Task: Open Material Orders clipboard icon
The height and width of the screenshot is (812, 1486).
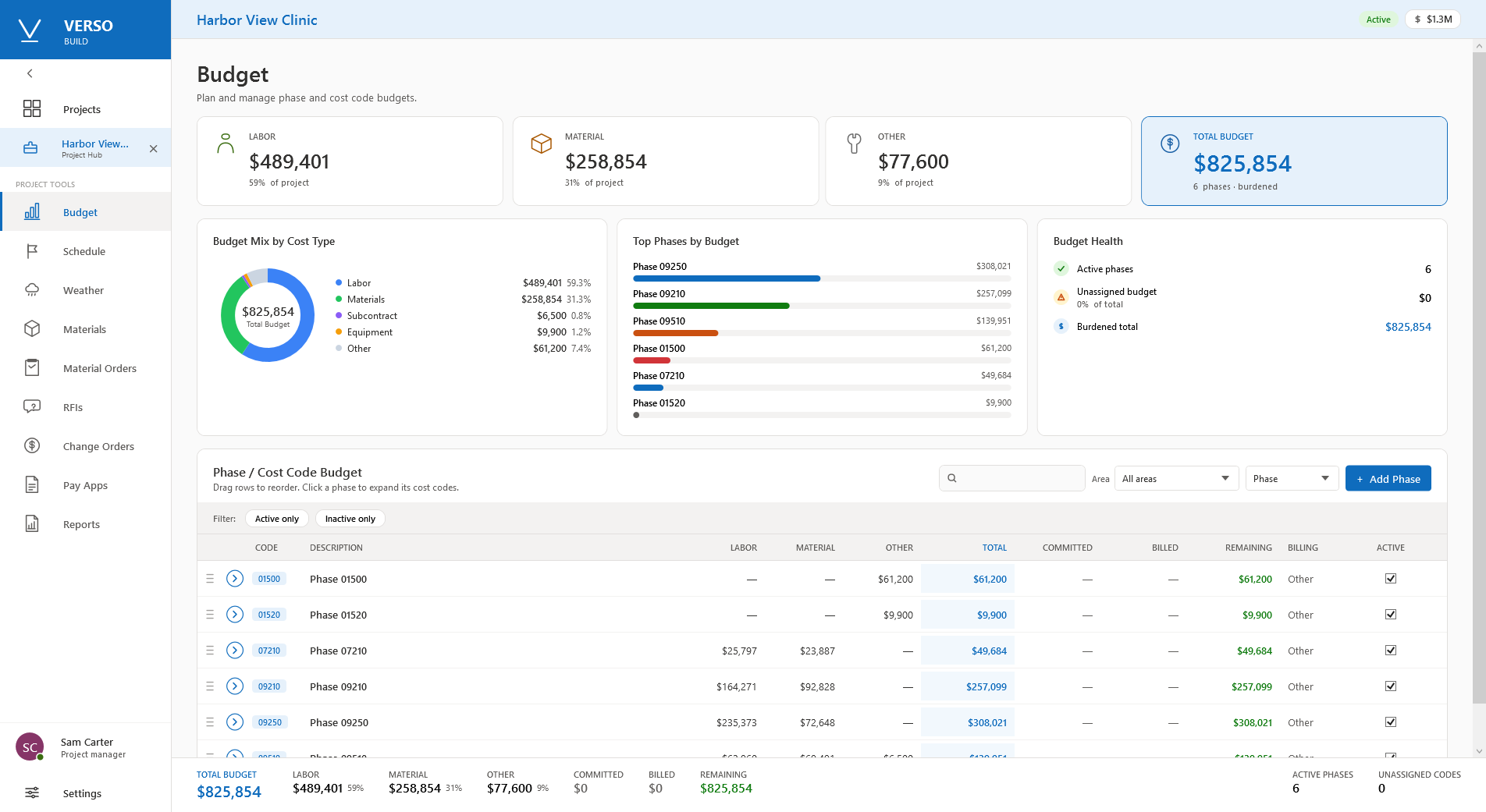Action: pyautogui.click(x=32, y=368)
